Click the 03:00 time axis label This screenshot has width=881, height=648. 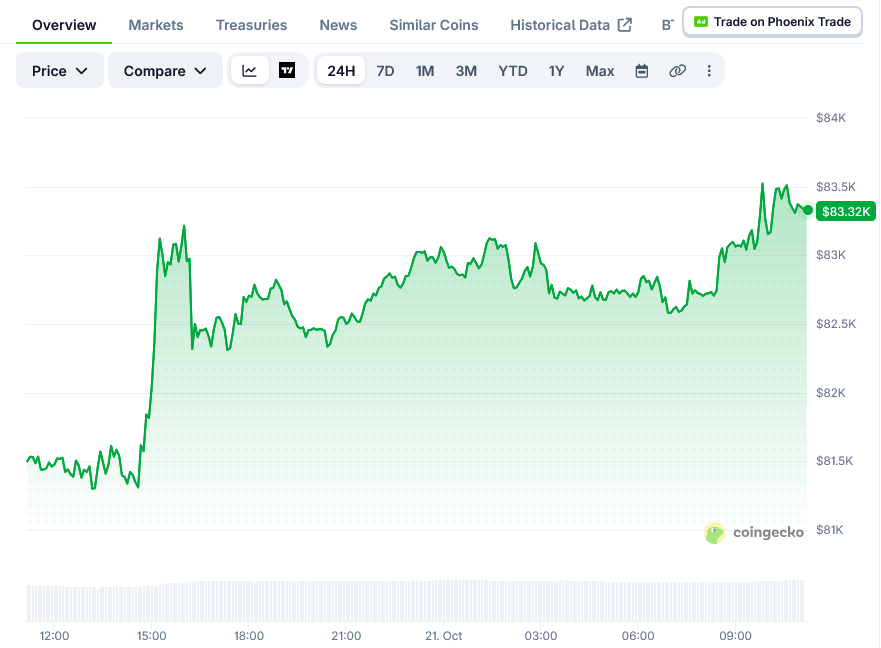tap(541, 636)
